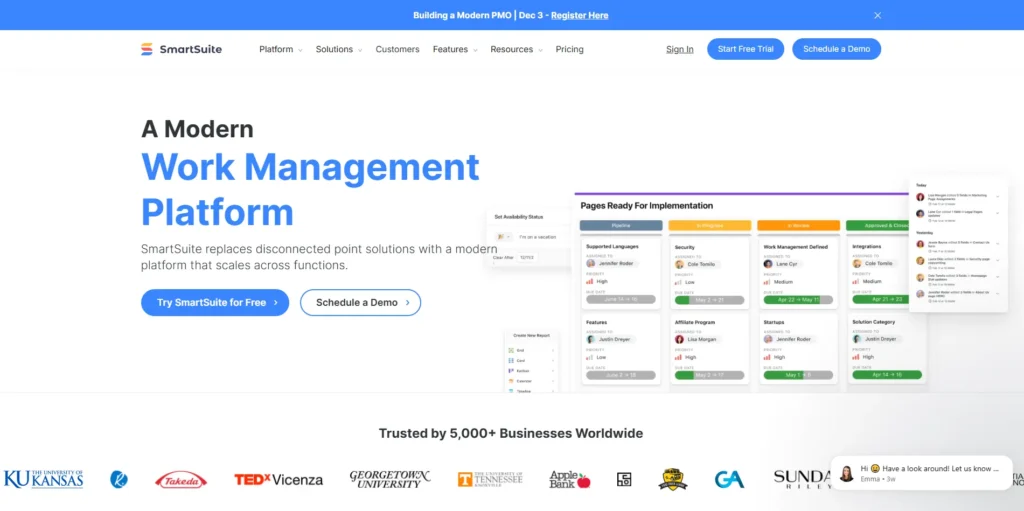Close the top announcement banner

[877, 15]
